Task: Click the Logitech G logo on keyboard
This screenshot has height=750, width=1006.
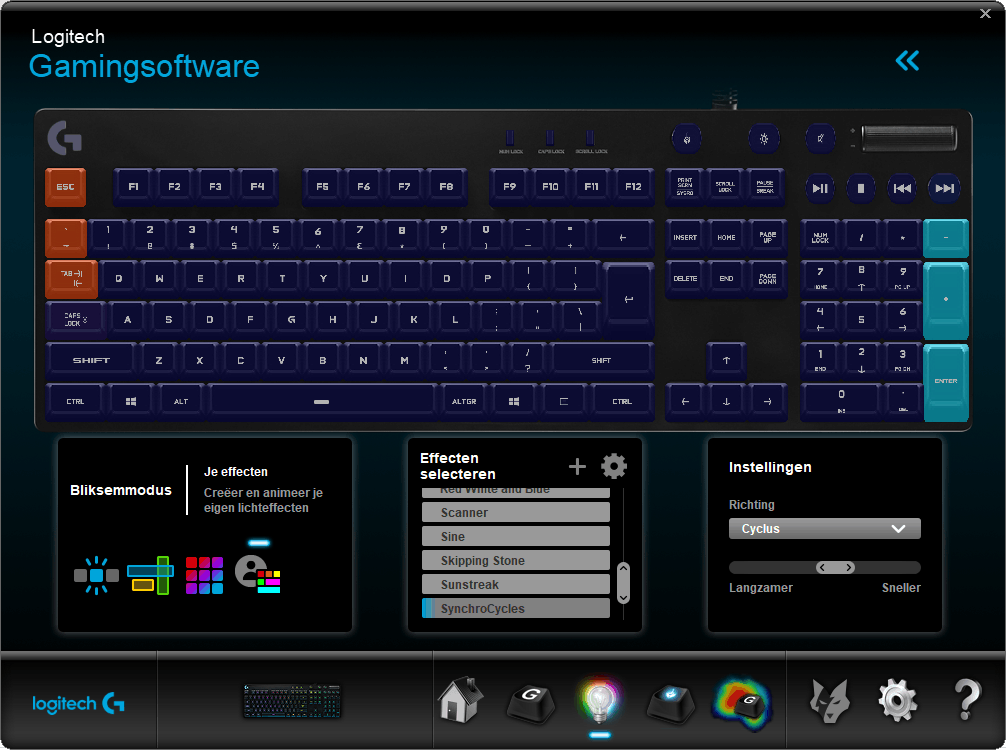Action: pos(65,137)
